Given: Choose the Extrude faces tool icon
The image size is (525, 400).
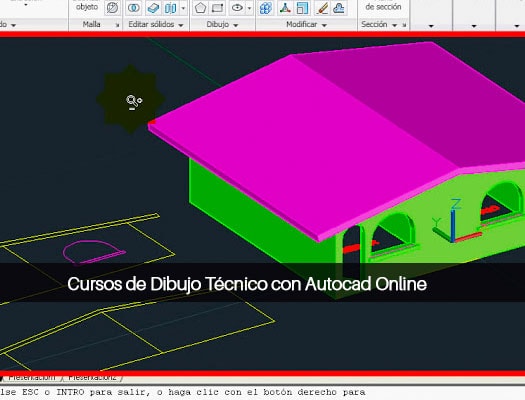Looking at the screenshot, I should (x=153, y=8).
